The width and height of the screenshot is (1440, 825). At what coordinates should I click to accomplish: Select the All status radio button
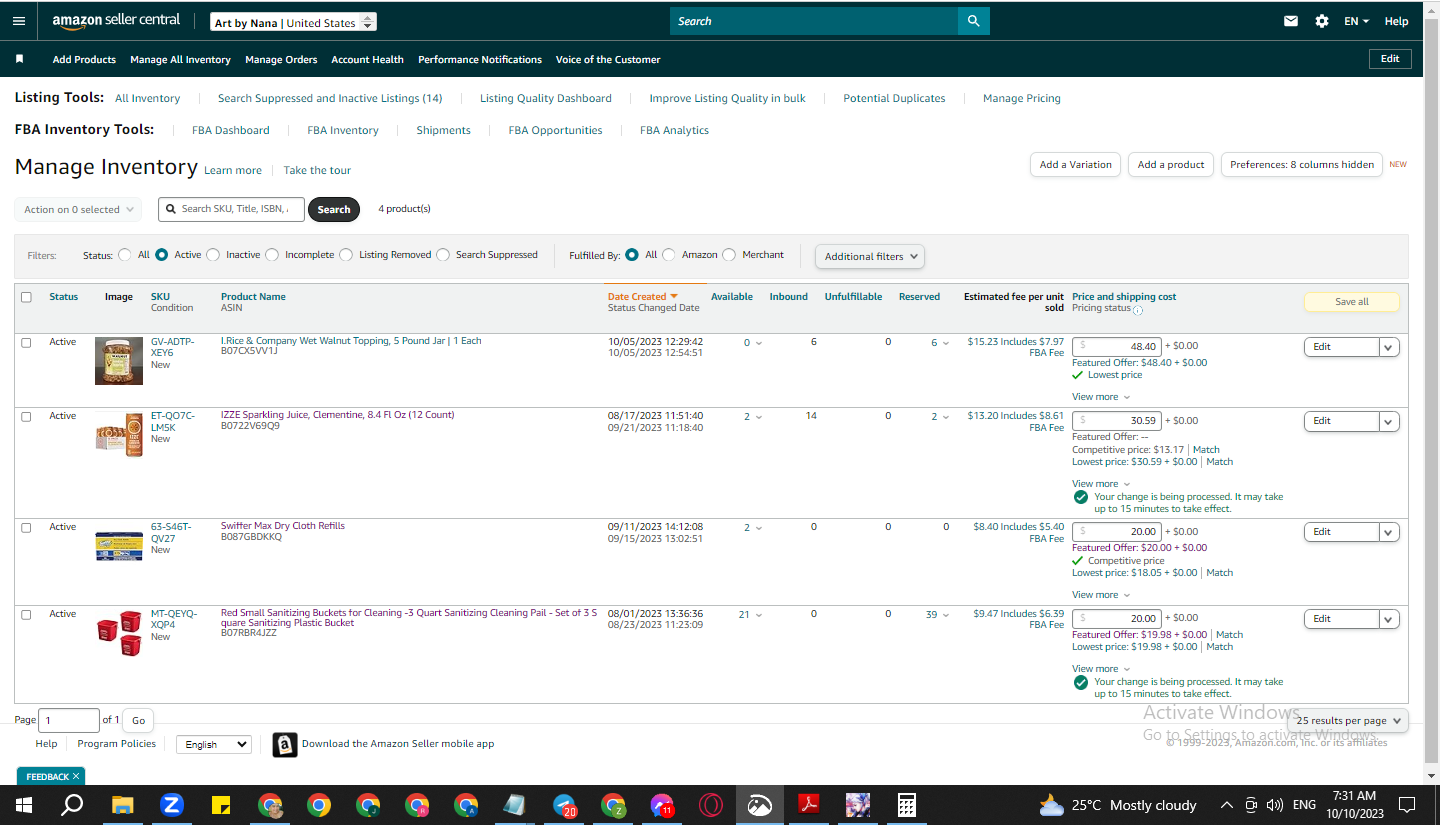(x=125, y=255)
